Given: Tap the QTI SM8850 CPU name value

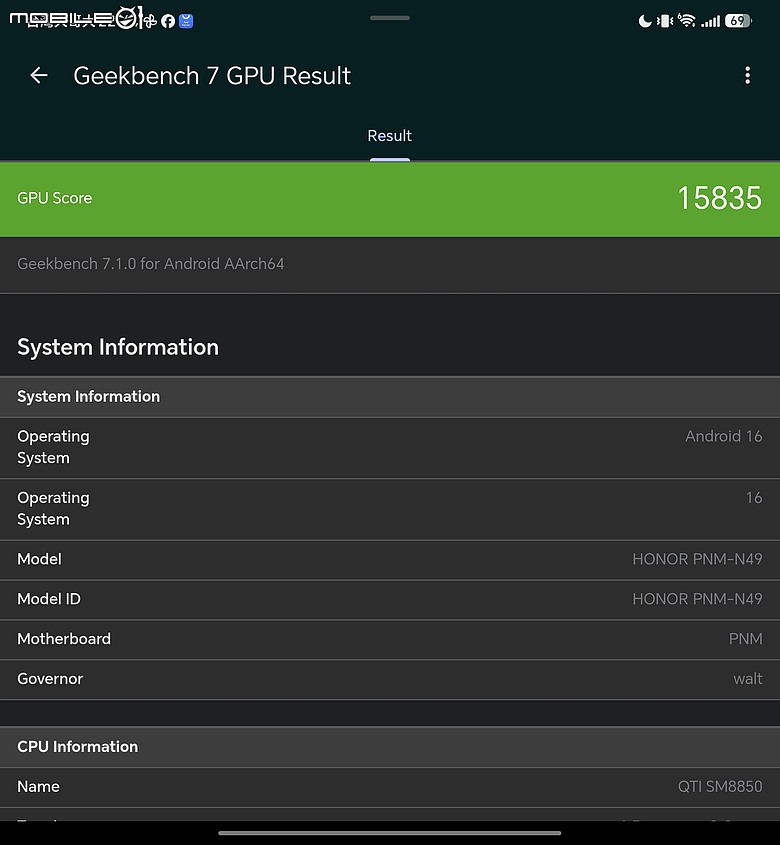Looking at the screenshot, I should (720, 787).
